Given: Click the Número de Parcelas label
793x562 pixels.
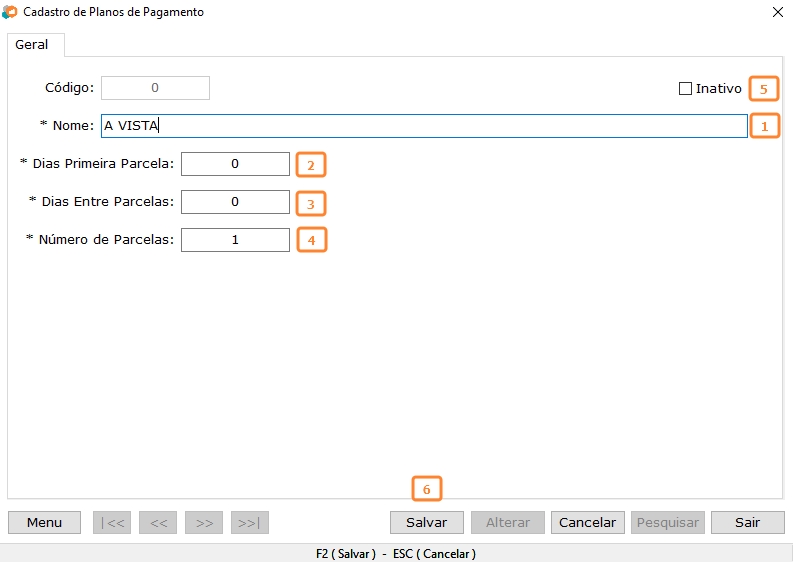Looking at the screenshot, I should point(106,240).
